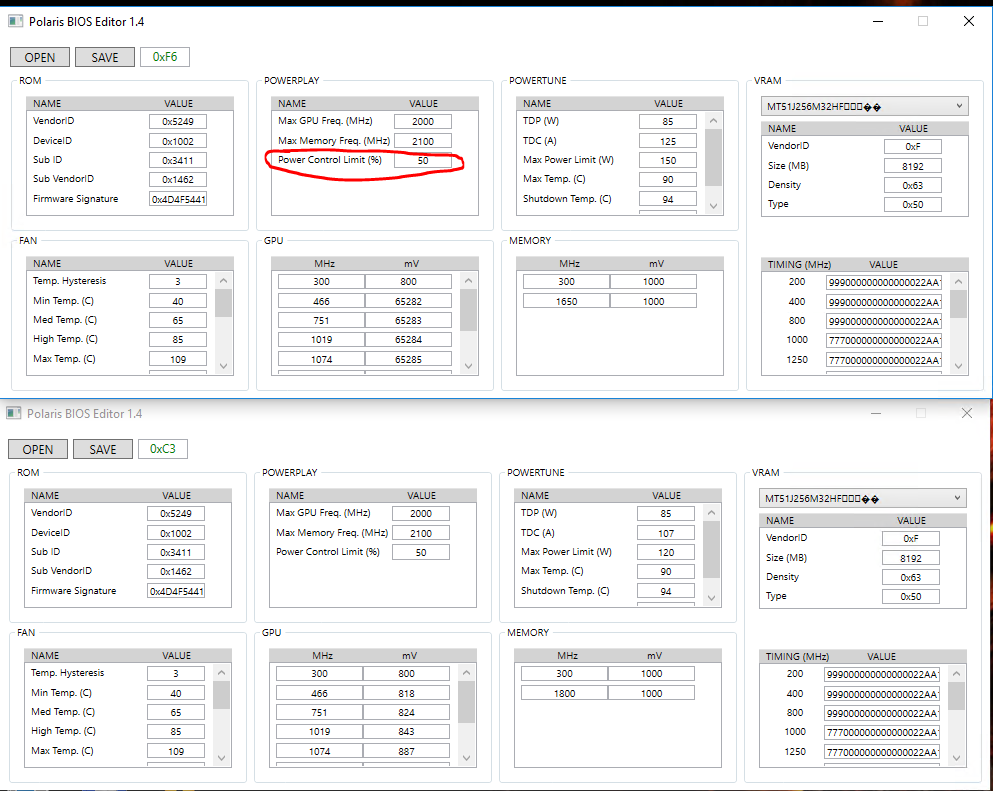Image resolution: width=993 pixels, height=791 pixels.
Task: Click POWERTUNE scroll up arrow in top window
Action: (714, 120)
